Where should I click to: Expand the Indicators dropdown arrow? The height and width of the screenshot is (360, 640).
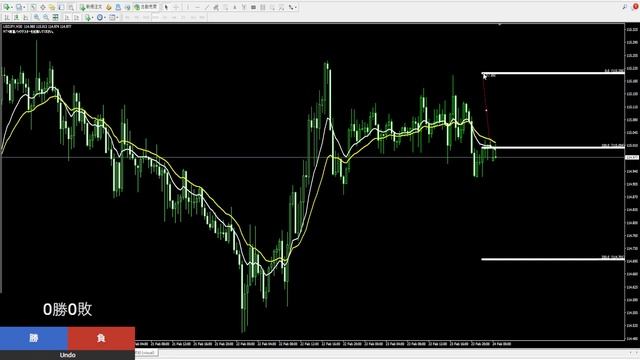pos(93,18)
